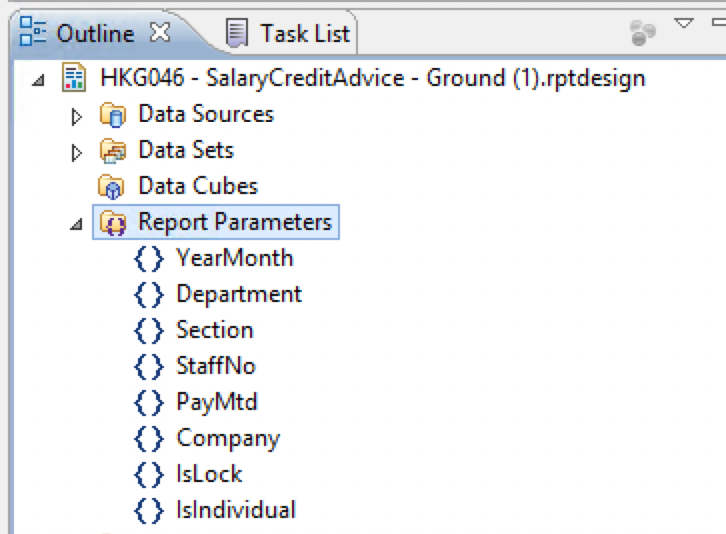
Task: Click the IsLock parameter braces icon
Action: coord(148,474)
